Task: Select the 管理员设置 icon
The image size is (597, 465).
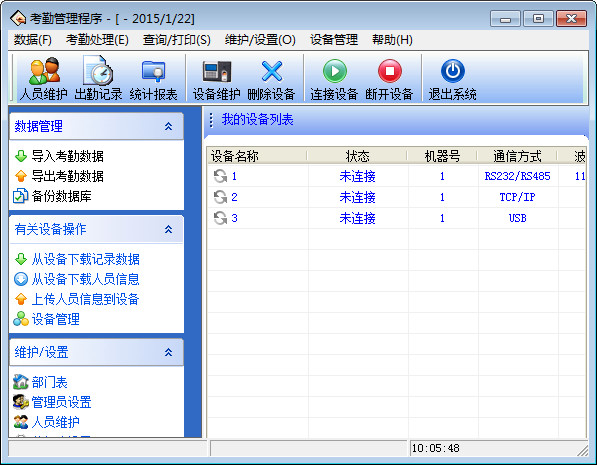Action: click(x=21, y=402)
